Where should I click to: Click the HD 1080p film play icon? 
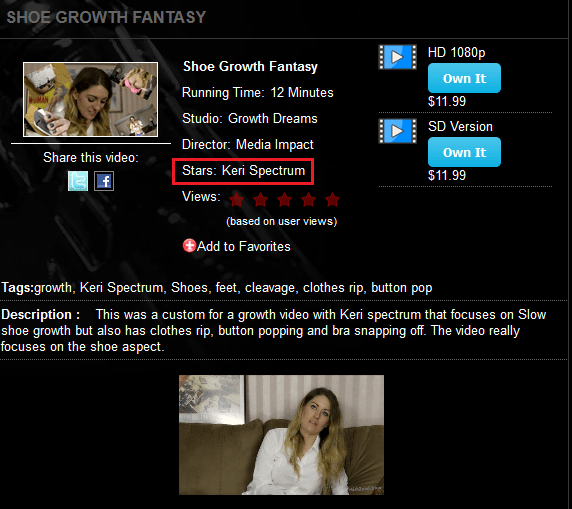pyautogui.click(x=397, y=57)
